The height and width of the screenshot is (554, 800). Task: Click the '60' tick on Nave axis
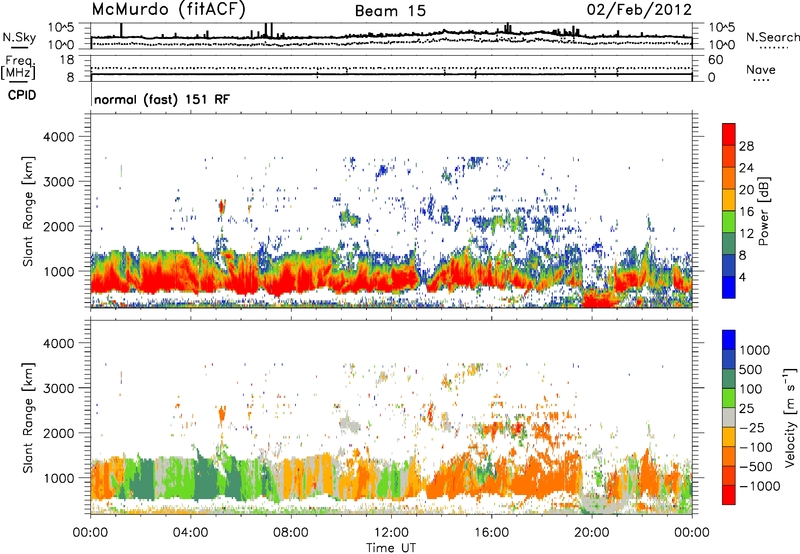715,60
